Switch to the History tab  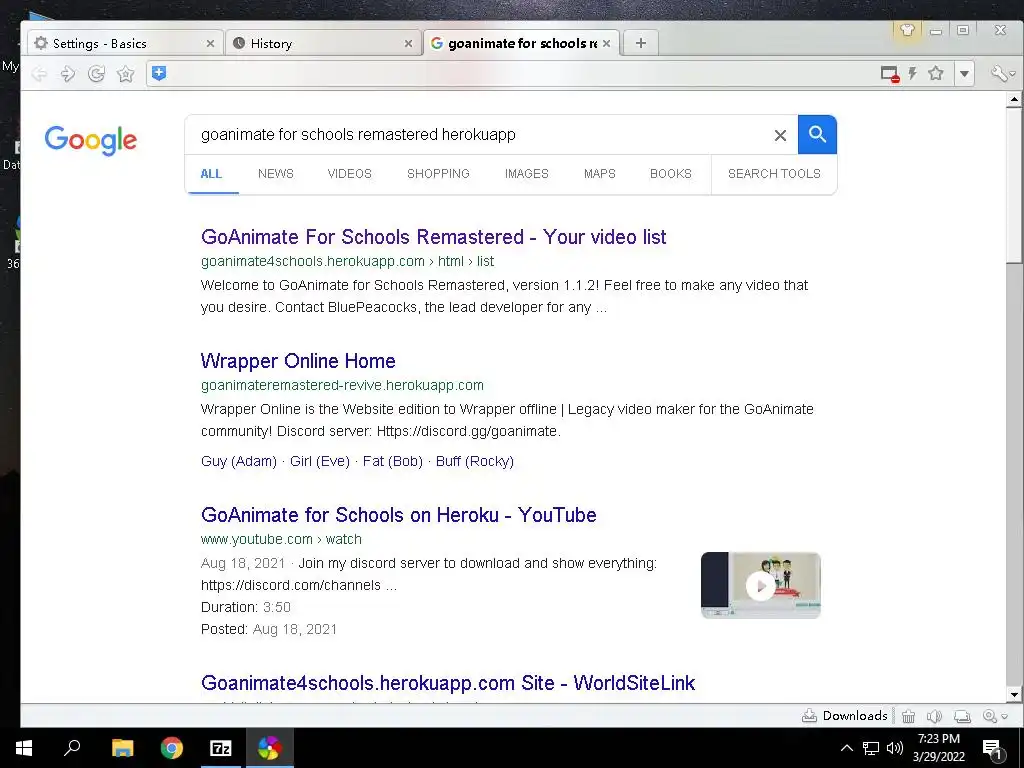tap(323, 43)
